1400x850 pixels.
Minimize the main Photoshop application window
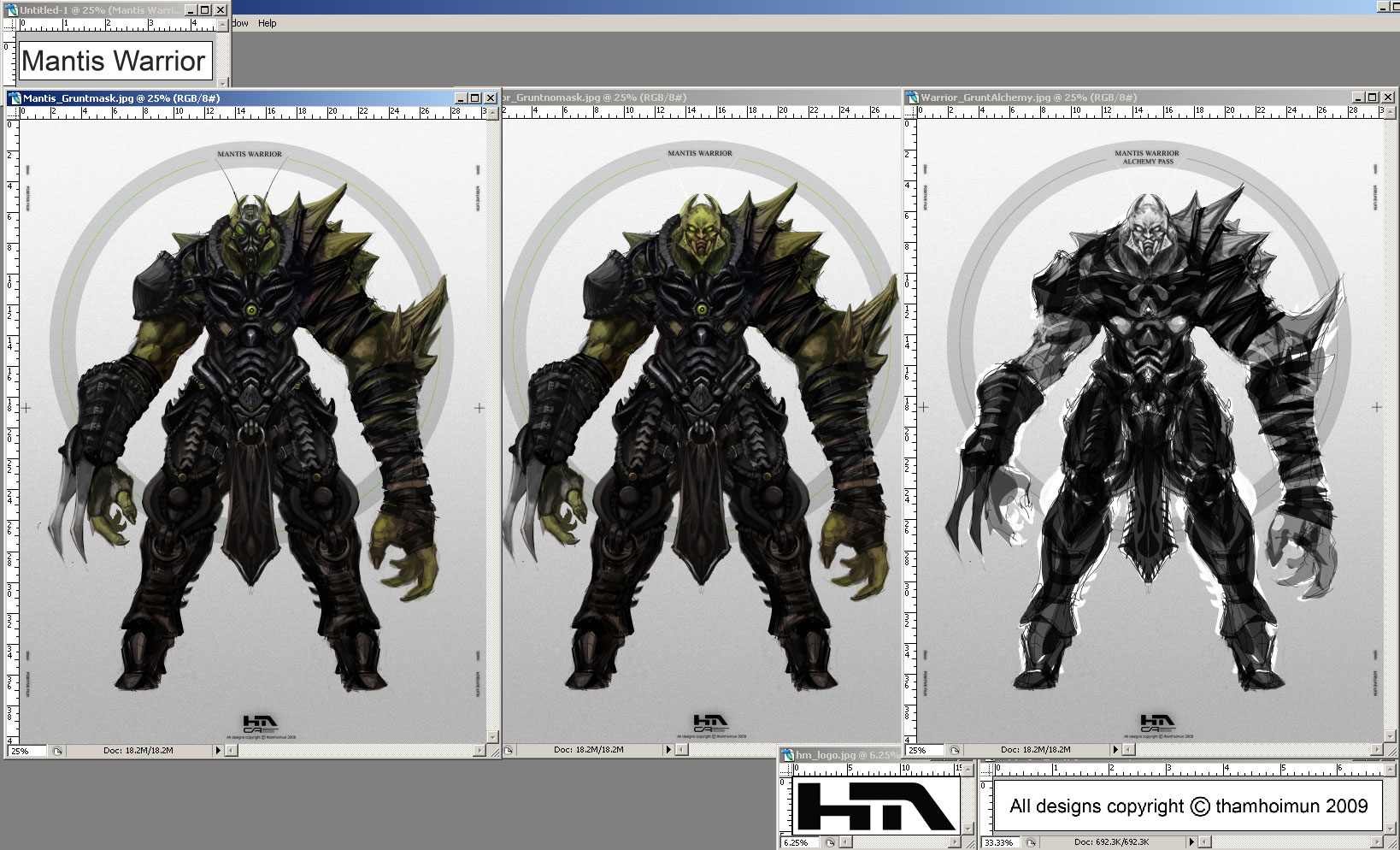pos(1383,7)
